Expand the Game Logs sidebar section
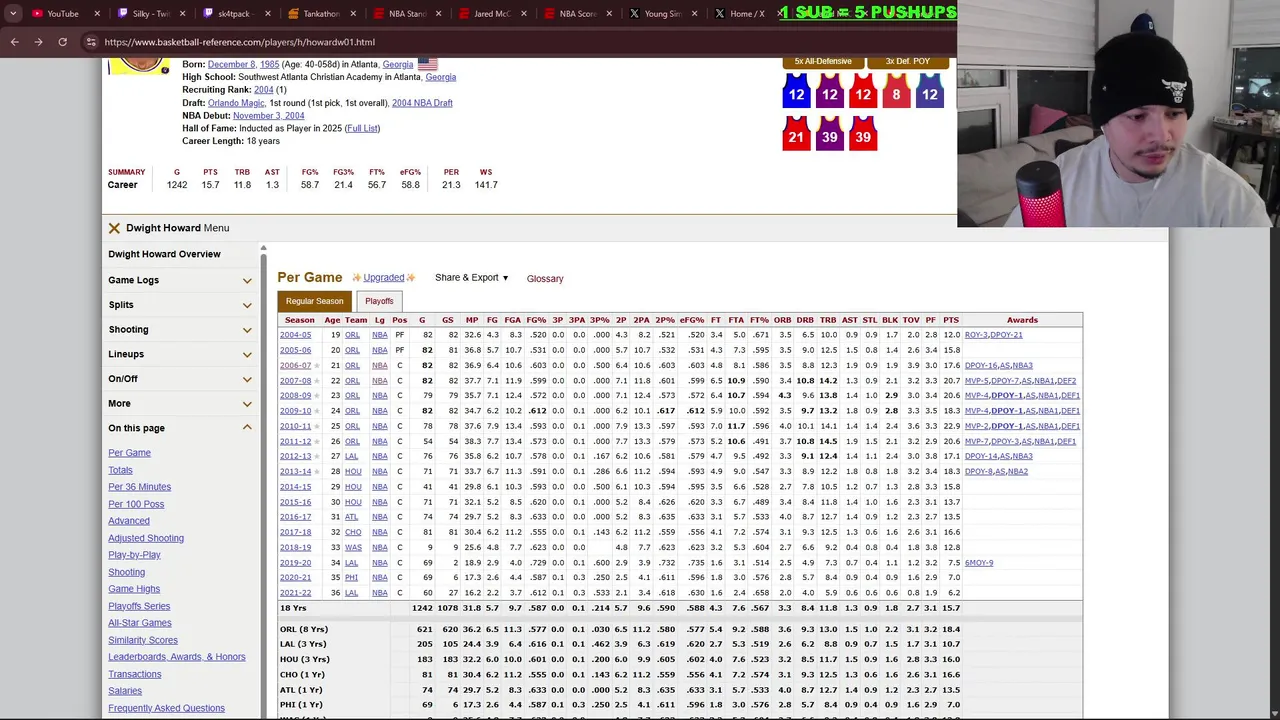 180,280
